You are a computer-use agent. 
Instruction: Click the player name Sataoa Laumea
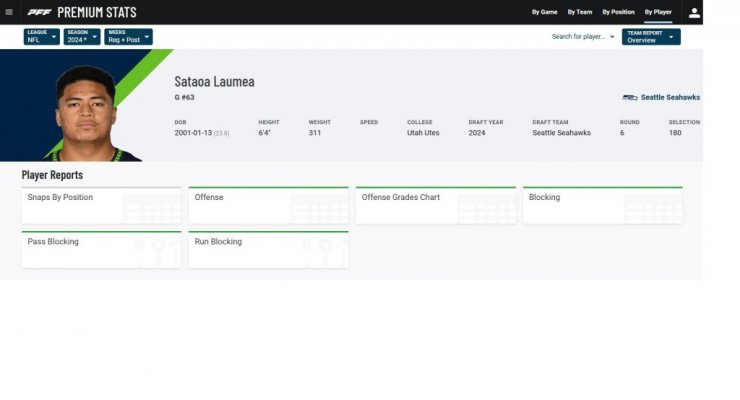[214, 81]
